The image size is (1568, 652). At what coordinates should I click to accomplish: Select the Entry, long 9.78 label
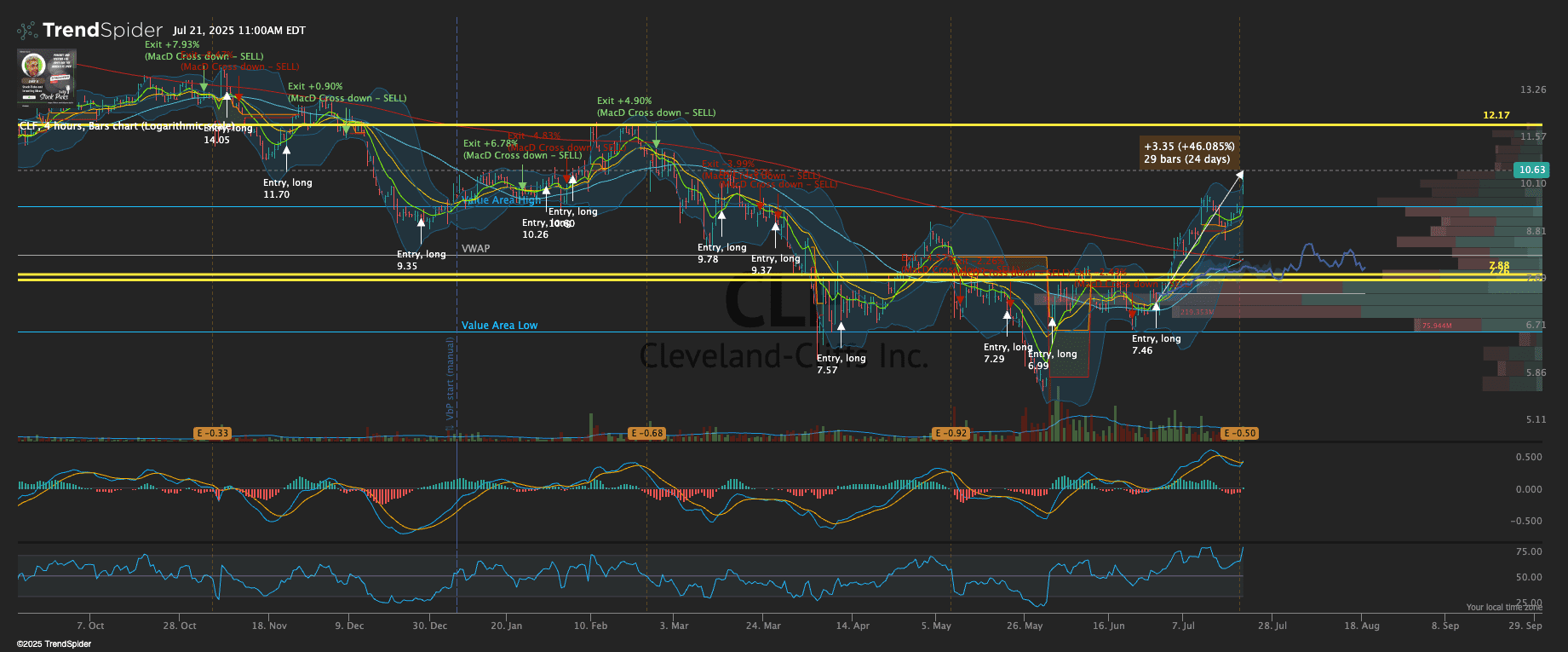[x=722, y=253]
